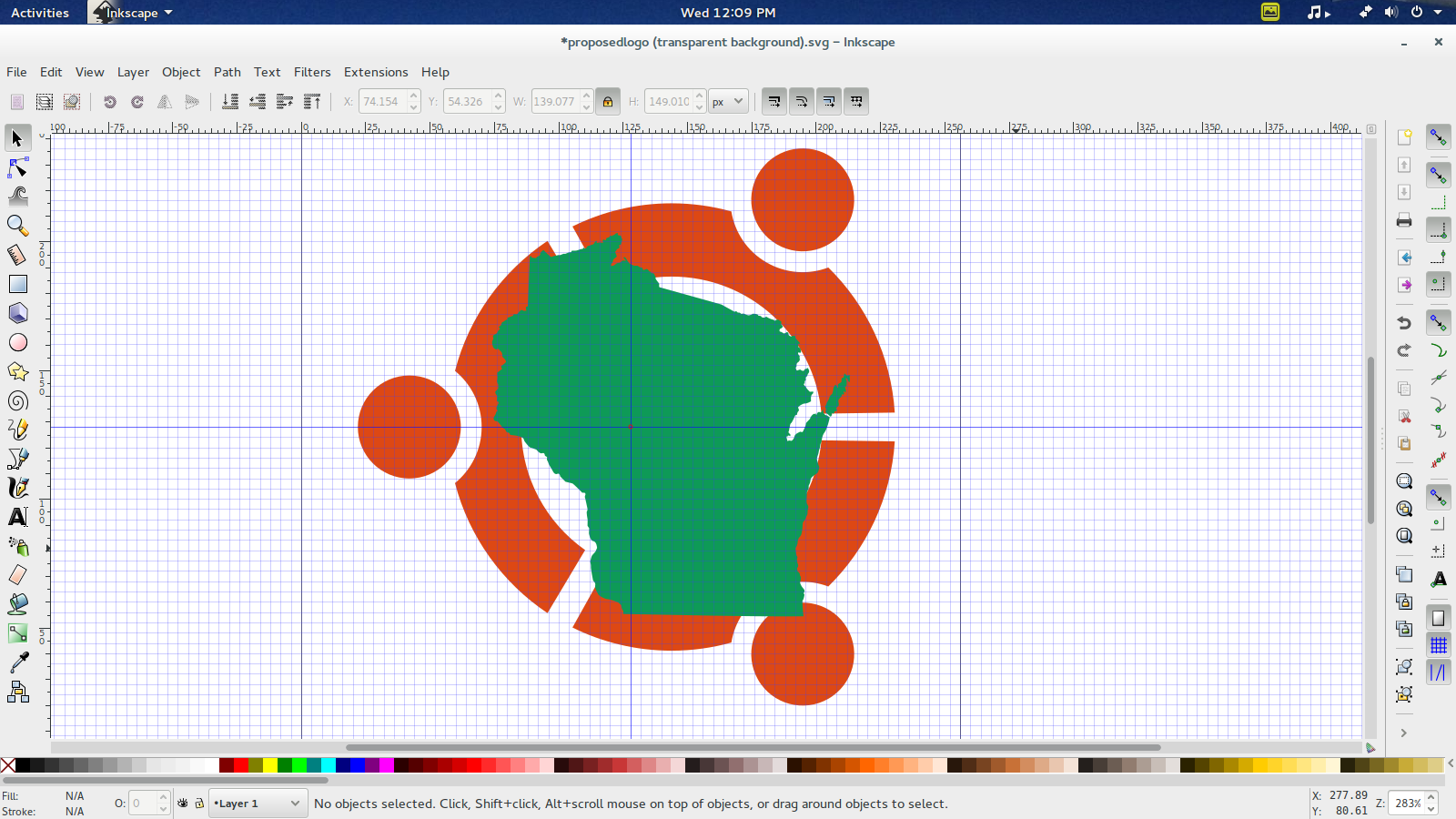Screen dimensions: 1456x819
Task: Pick the Zoom tool in toolbox
Action: pos(17,225)
